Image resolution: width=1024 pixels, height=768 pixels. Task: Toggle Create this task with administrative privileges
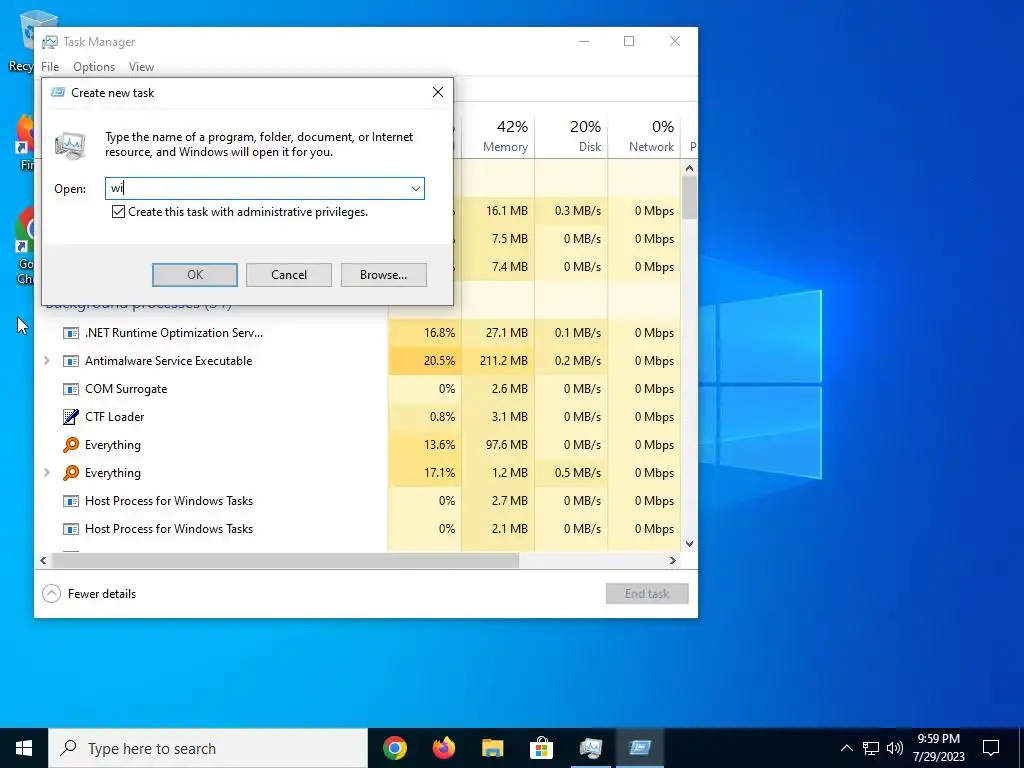118,212
